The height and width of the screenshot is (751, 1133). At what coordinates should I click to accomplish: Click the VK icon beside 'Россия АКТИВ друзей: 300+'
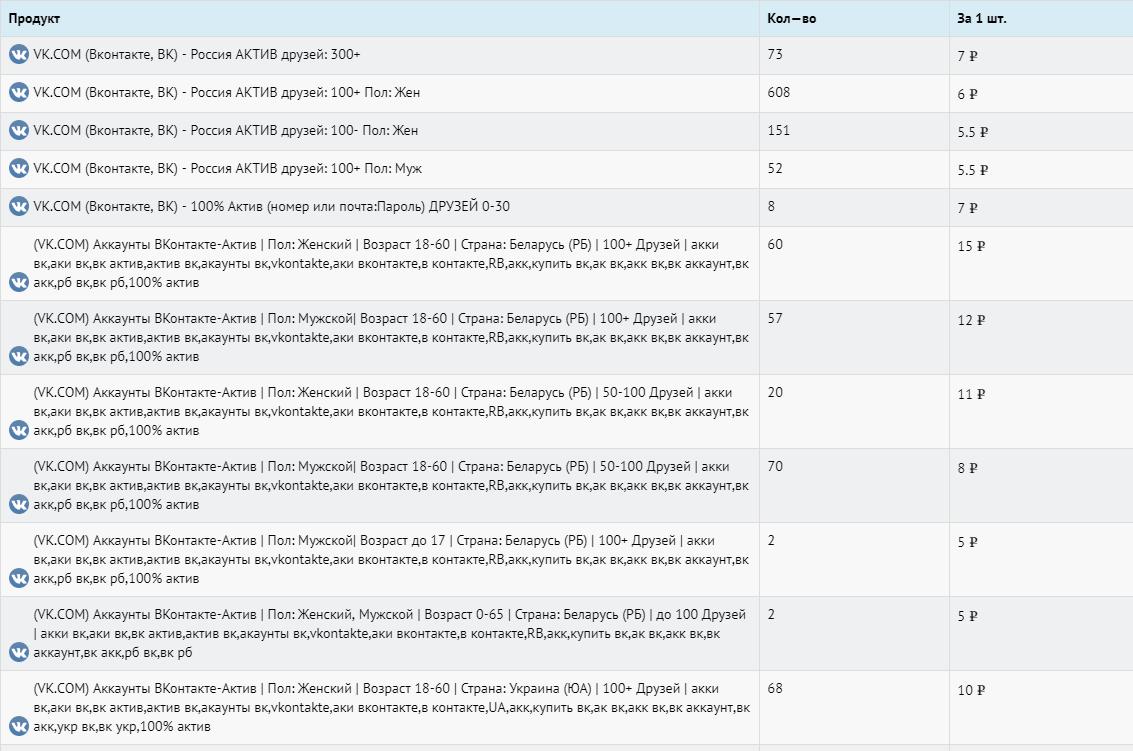point(19,54)
